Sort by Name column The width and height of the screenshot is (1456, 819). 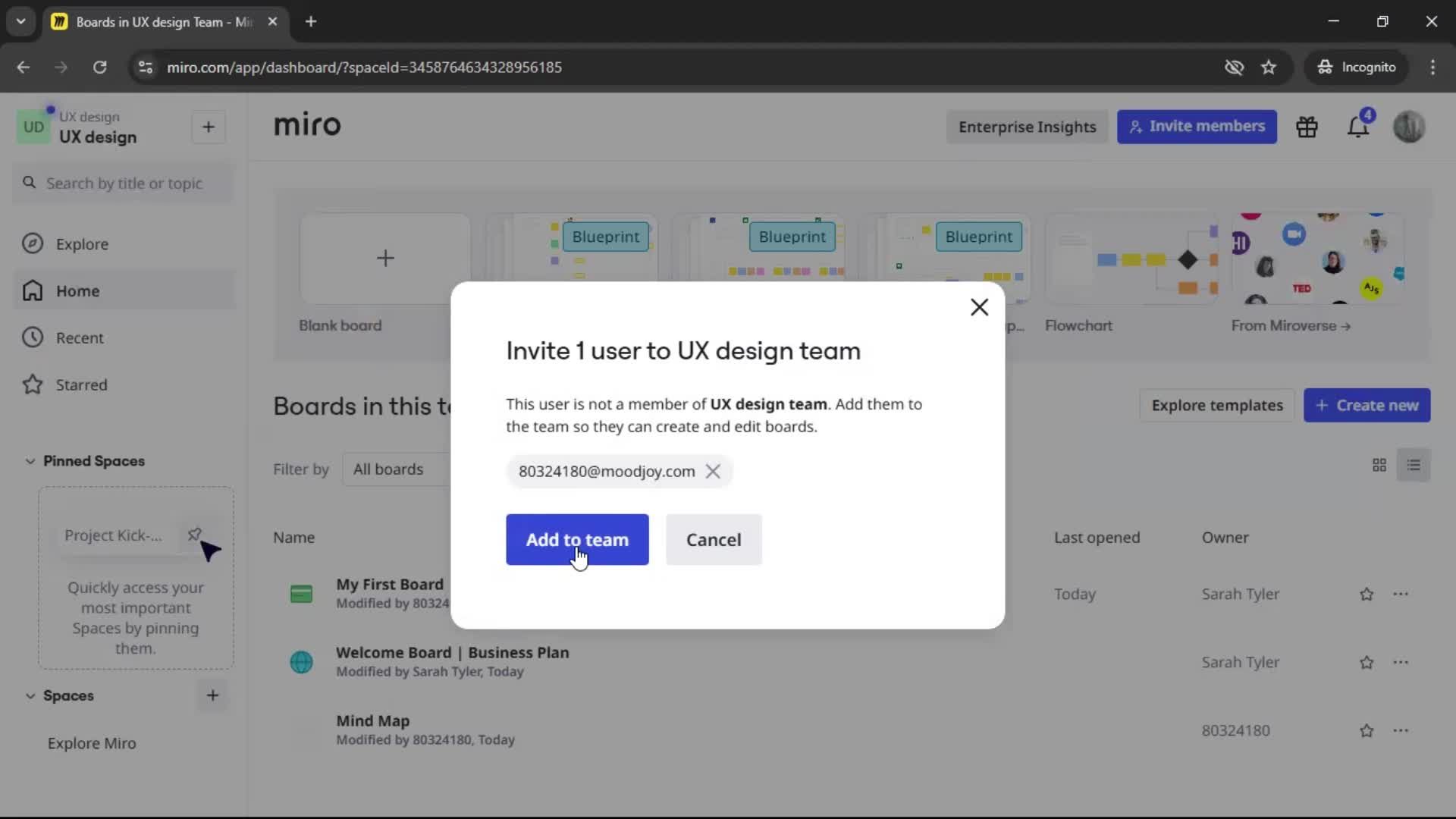pyautogui.click(x=293, y=537)
